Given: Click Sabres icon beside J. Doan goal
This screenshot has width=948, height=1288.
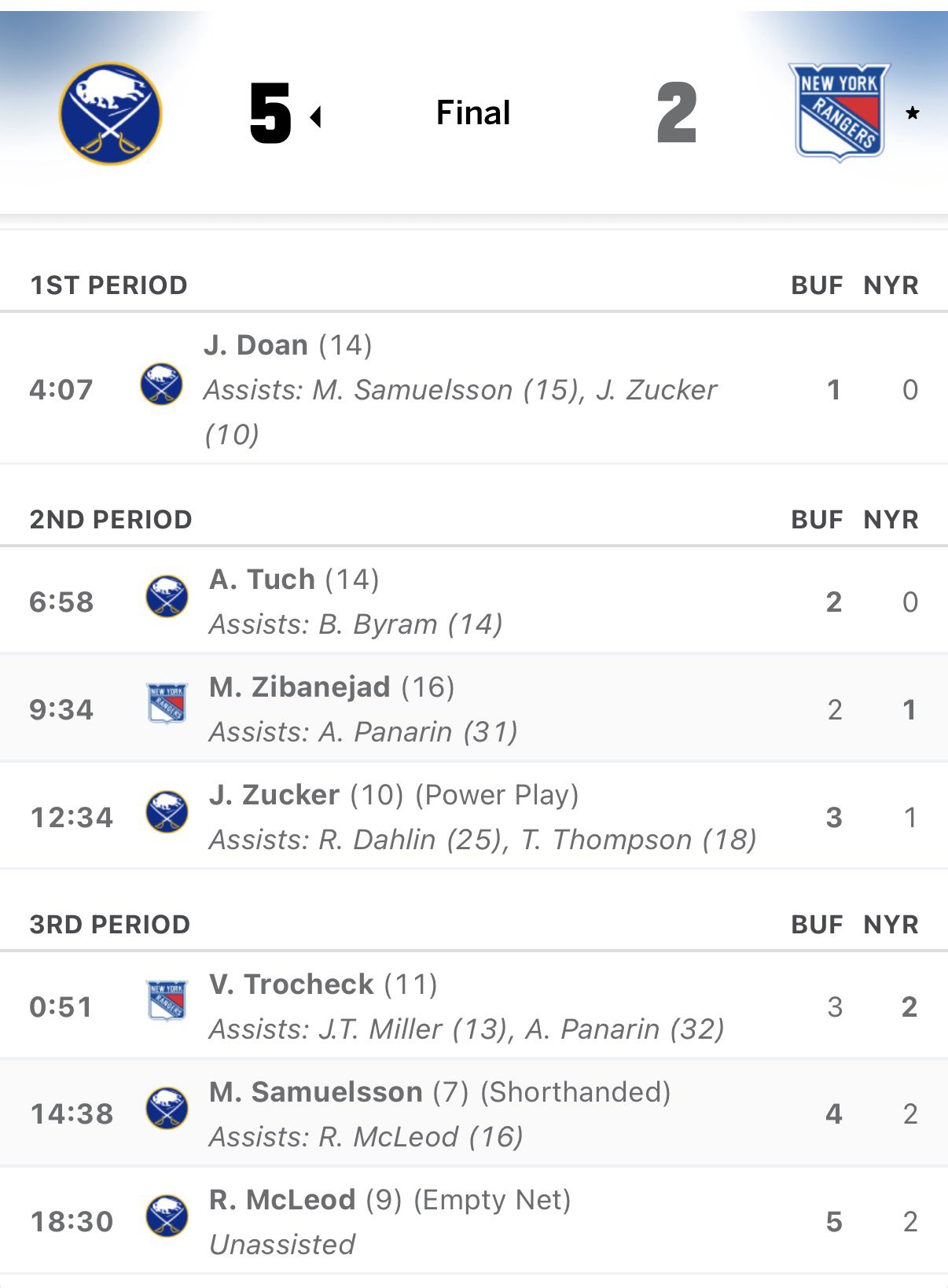Looking at the screenshot, I should click(161, 384).
